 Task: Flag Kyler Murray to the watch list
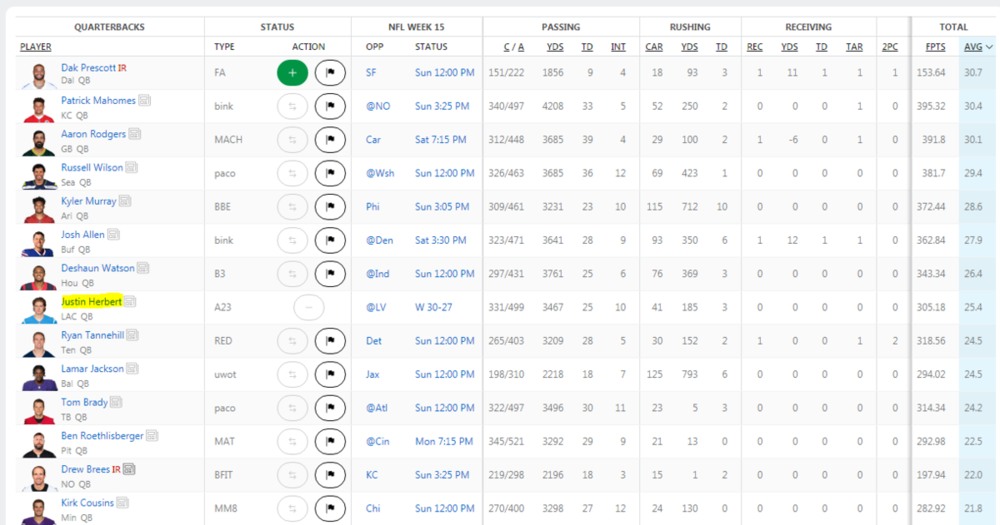329,207
